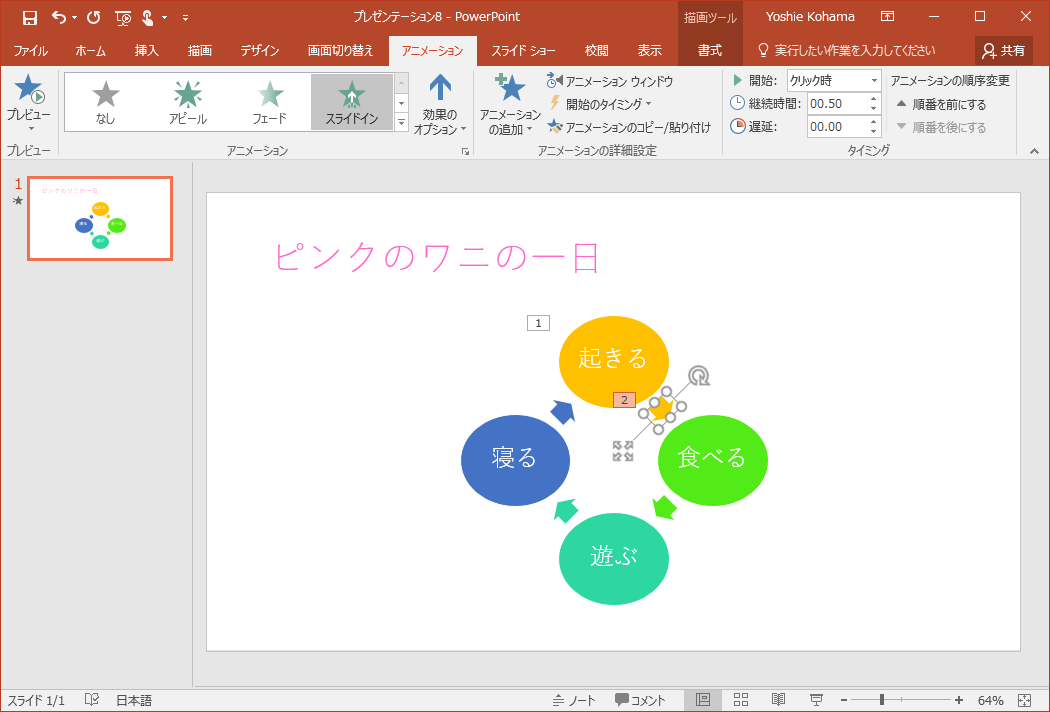Select slide 1 thumbnail
This screenshot has width=1050, height=712.
click(100, 218)
